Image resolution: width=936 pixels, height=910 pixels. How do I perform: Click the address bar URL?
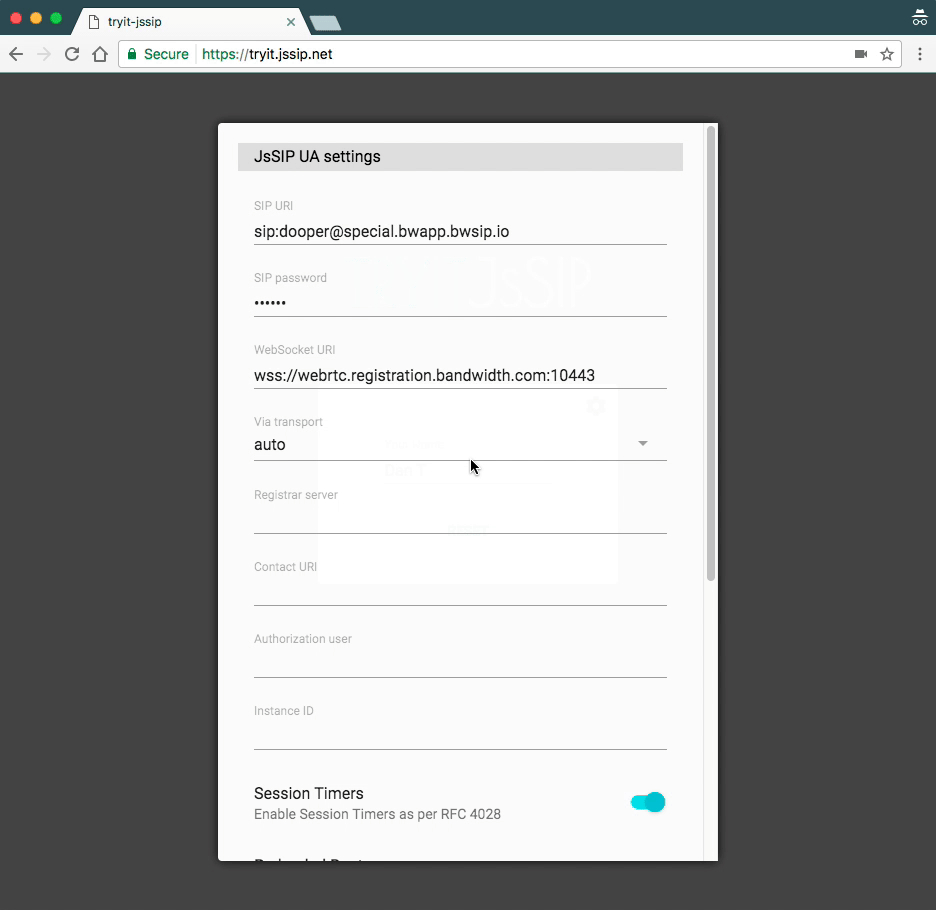click(267, 54)
